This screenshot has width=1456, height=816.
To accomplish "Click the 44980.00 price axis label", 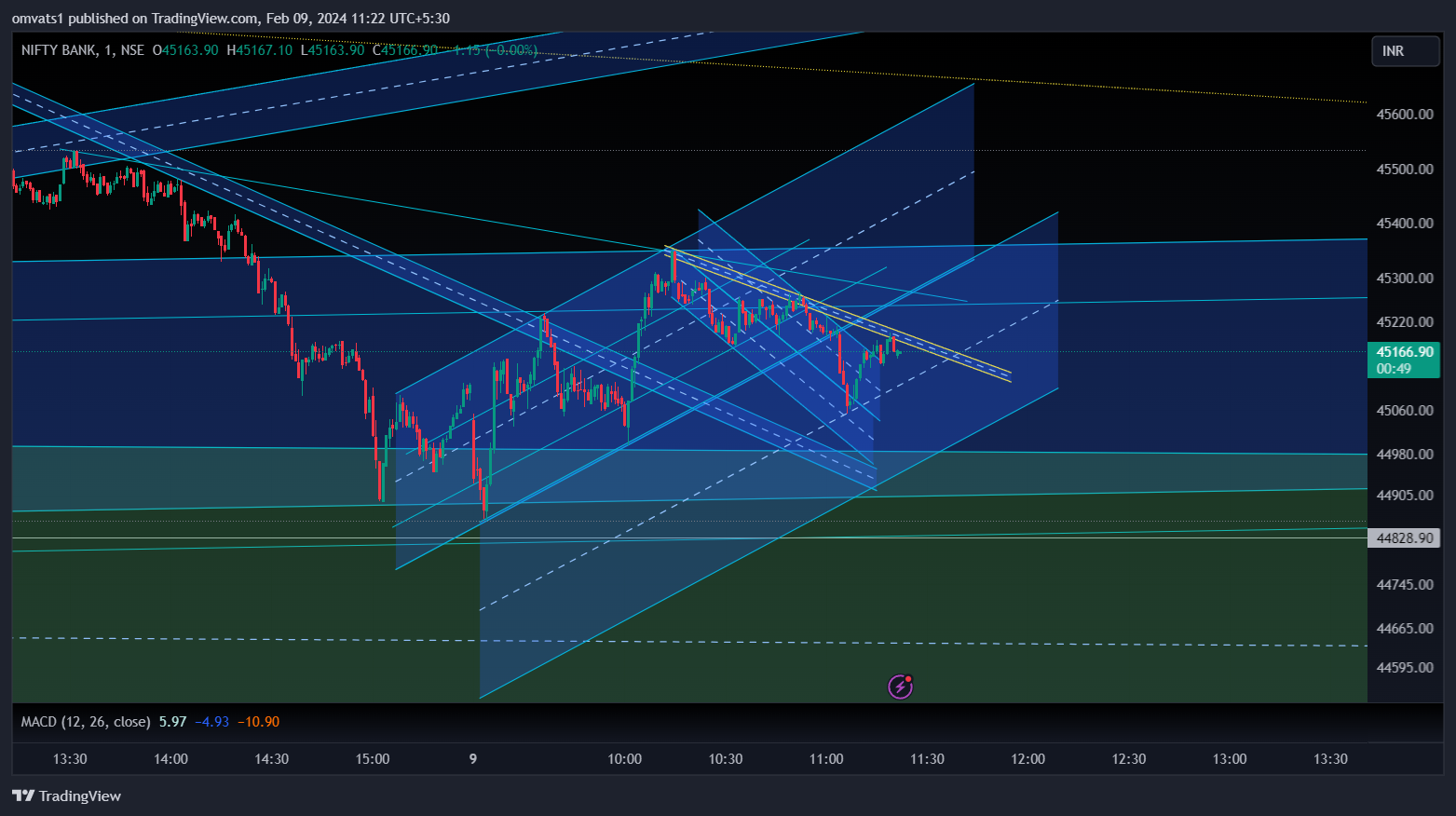I will tap(1404, 455).
